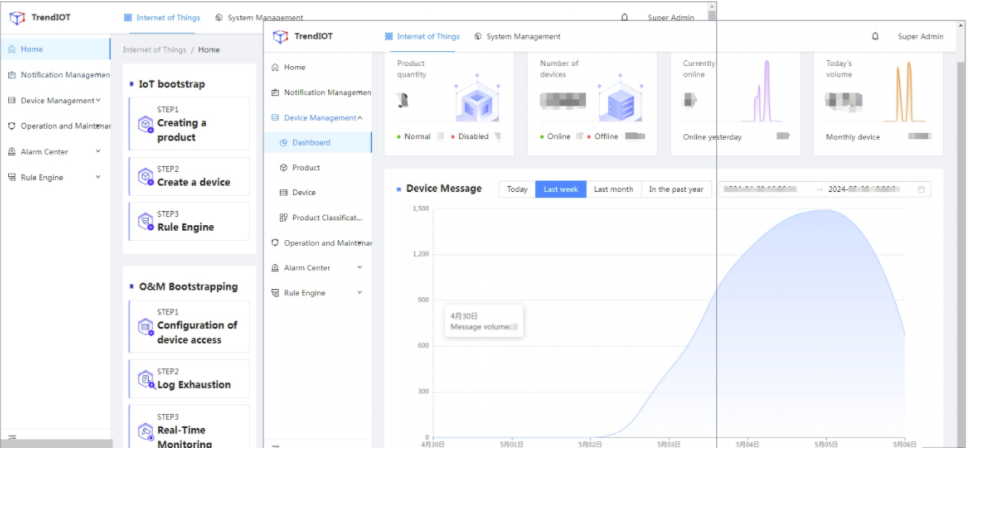Click the Create a device step icon
Screen dimensions: 982x506
[146, 177]
